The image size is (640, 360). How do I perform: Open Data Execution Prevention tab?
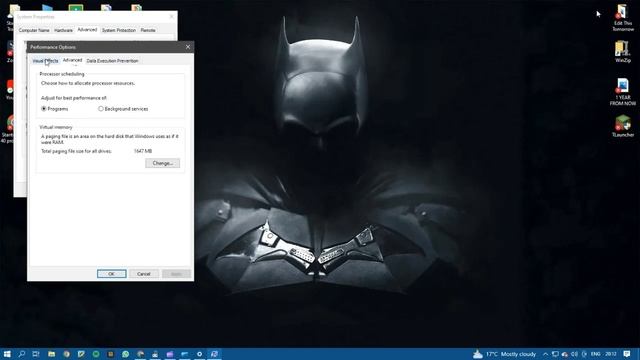click(x=112, y=61)
